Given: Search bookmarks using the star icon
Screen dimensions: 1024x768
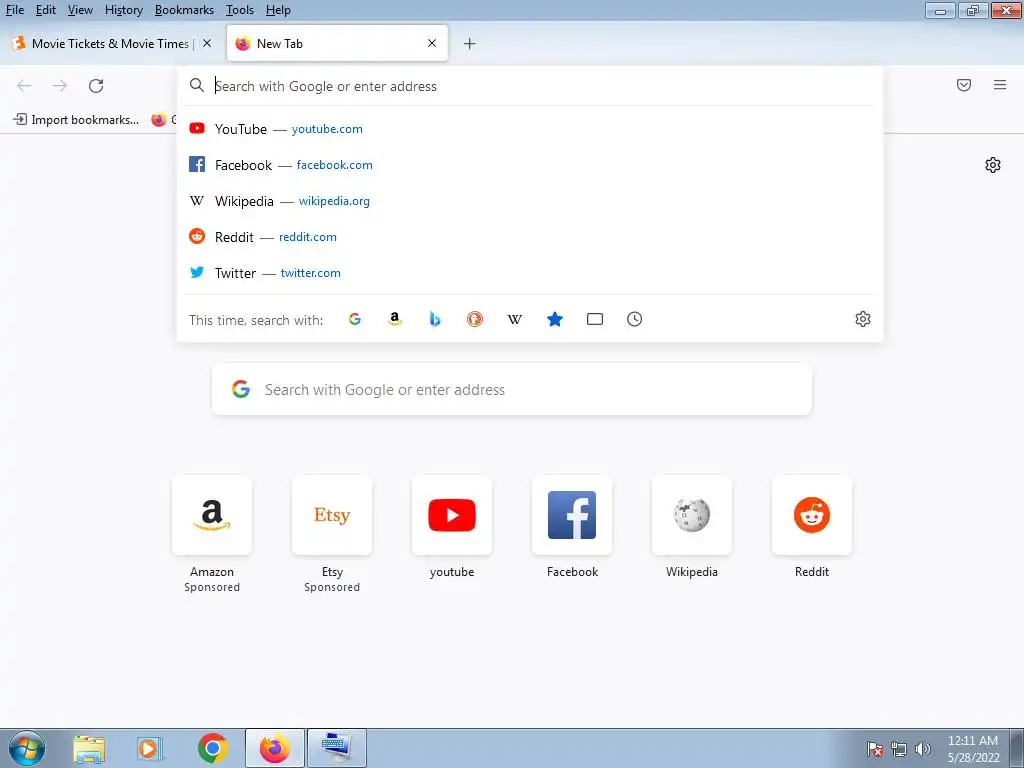Looking at the screenshot, I should pyautogui.click(x=555, y=319).
